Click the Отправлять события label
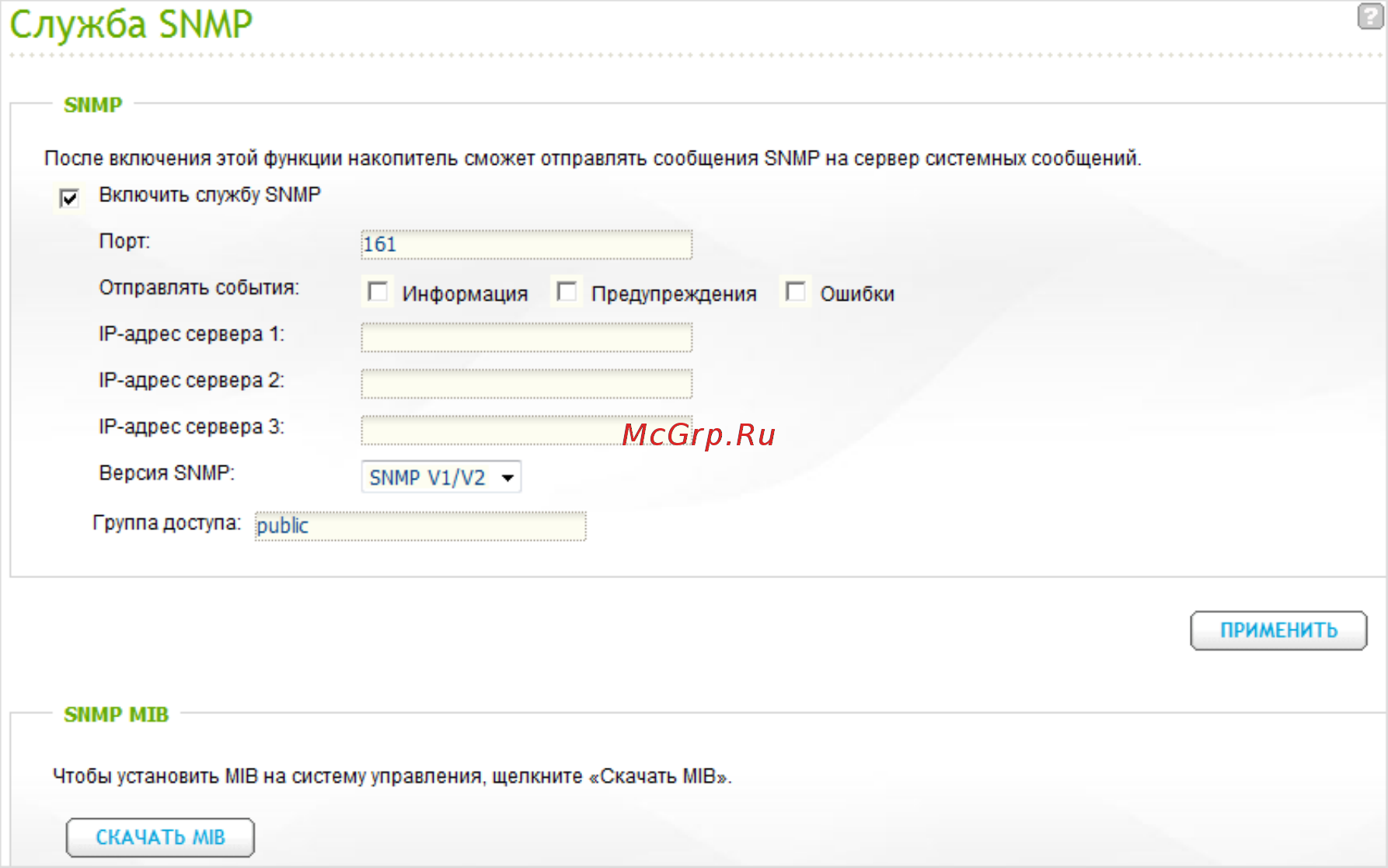Screen dimensions: 1388x868 click(199, 288)
